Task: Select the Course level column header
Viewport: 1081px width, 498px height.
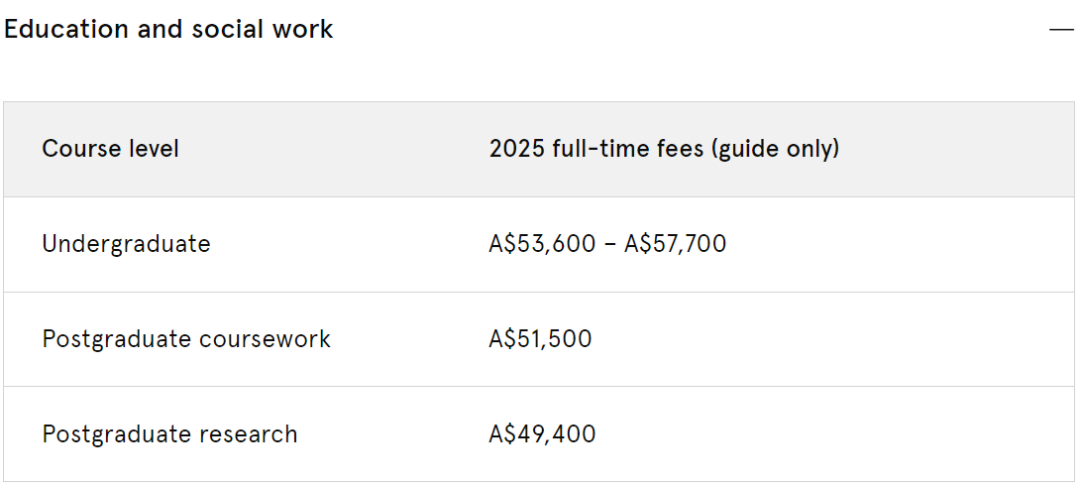Action: point(110,149)
